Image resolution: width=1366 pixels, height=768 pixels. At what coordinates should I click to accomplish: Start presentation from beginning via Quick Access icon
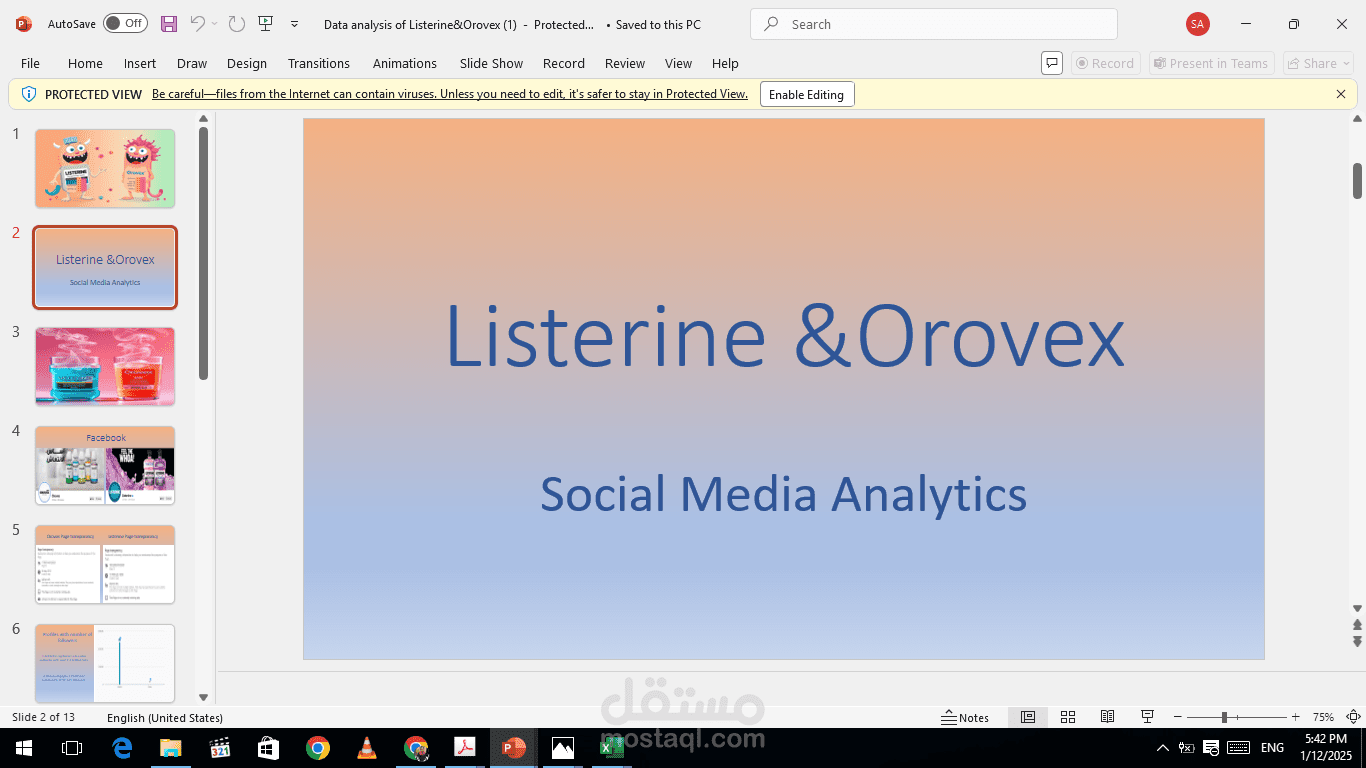265,23
